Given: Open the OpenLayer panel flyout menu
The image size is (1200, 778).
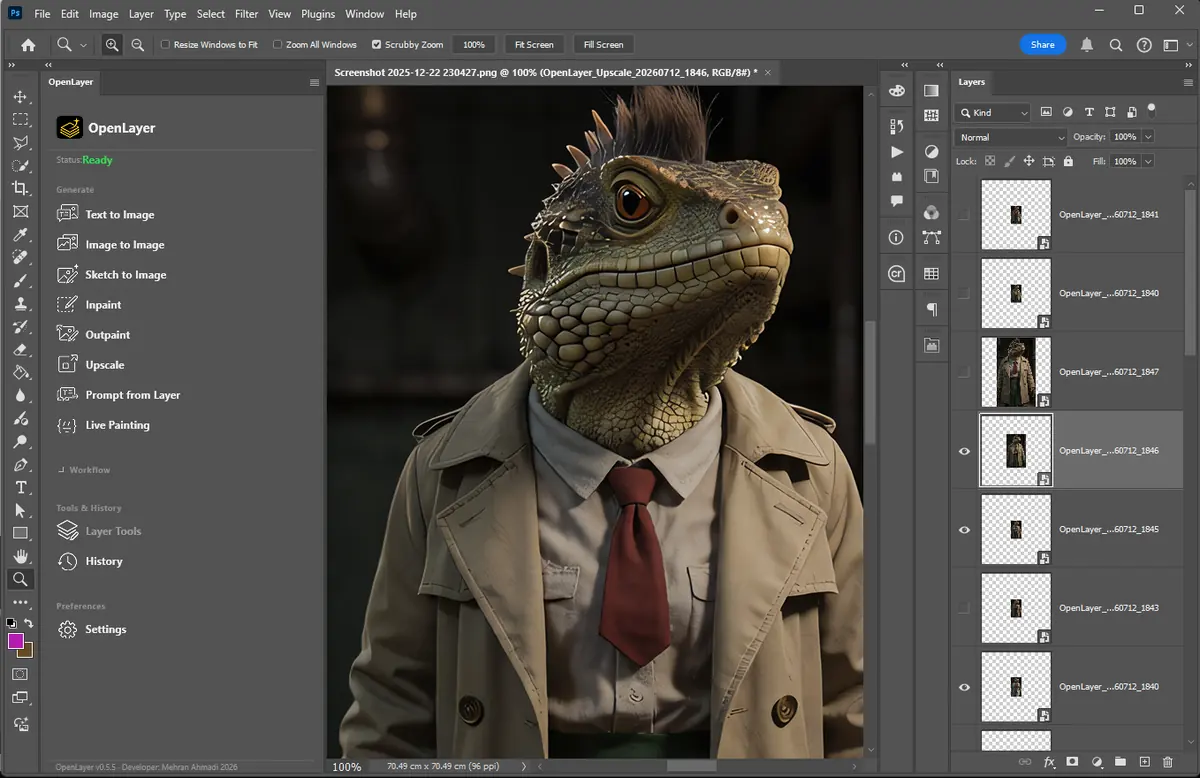Looking at the screenshot, I should click(x=315, y=83).
